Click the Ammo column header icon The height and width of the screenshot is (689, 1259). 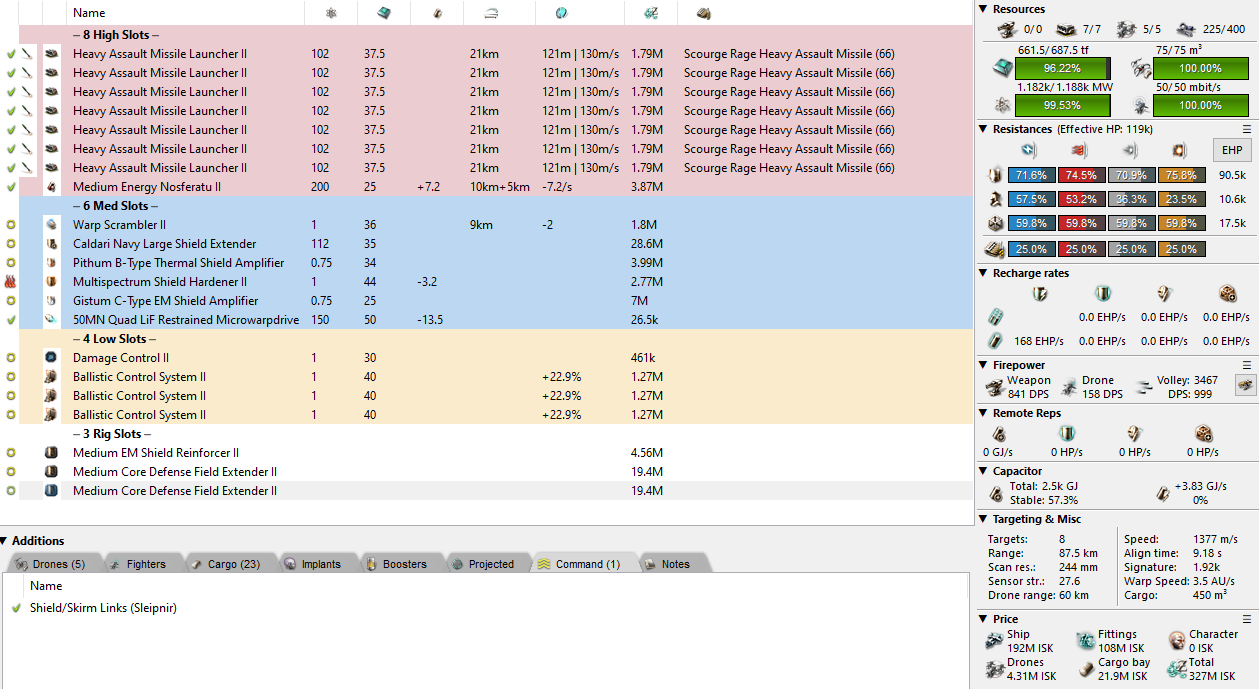(703, 13)
